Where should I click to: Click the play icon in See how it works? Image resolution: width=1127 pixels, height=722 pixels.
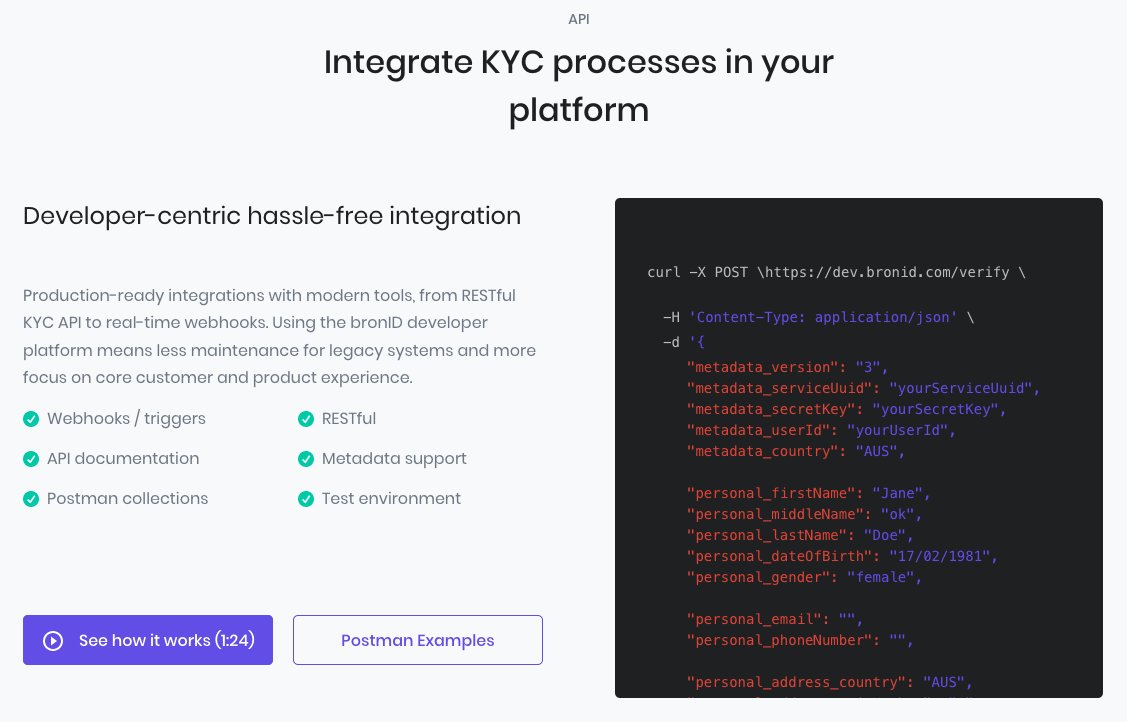tap(53, 641)
